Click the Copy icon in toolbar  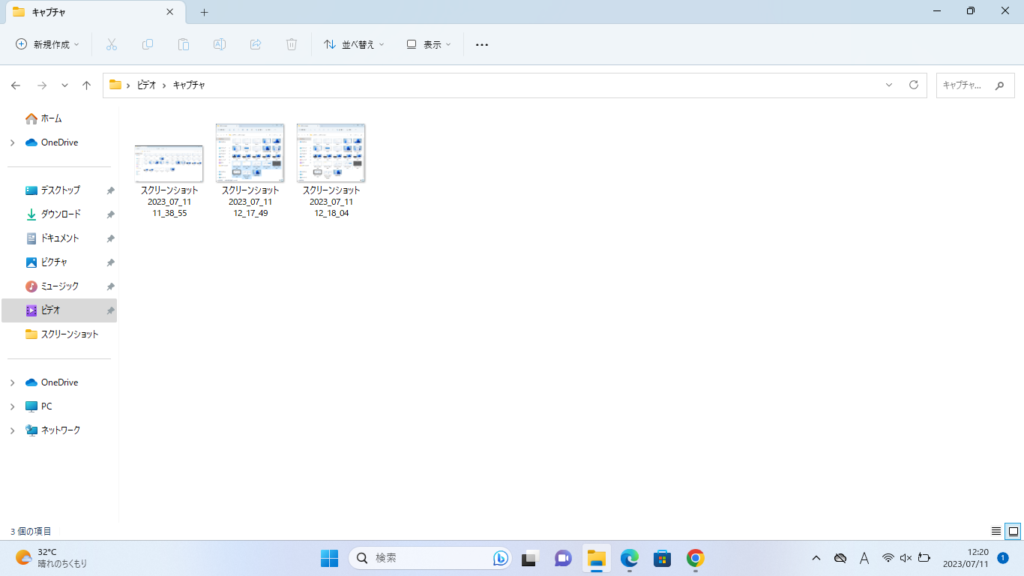pos(147,44)
